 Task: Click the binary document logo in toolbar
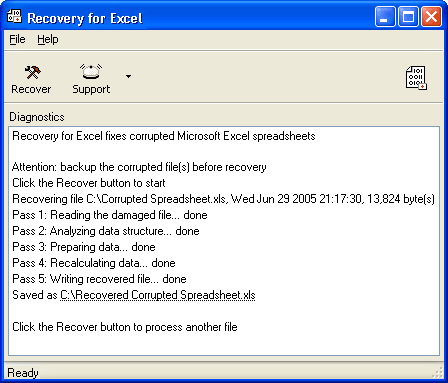416,78
